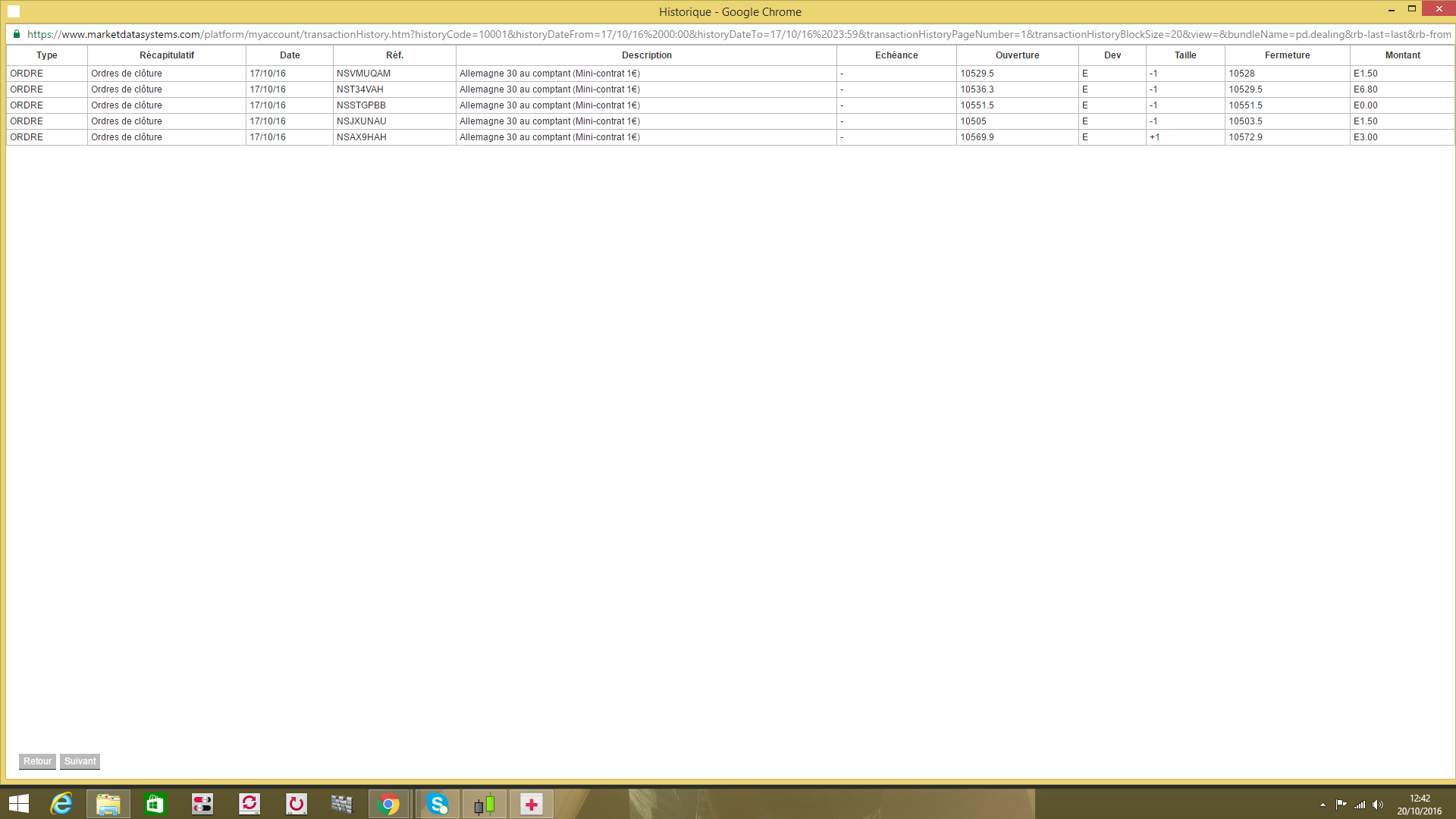Click the Montant column header

click(1402, 55)
